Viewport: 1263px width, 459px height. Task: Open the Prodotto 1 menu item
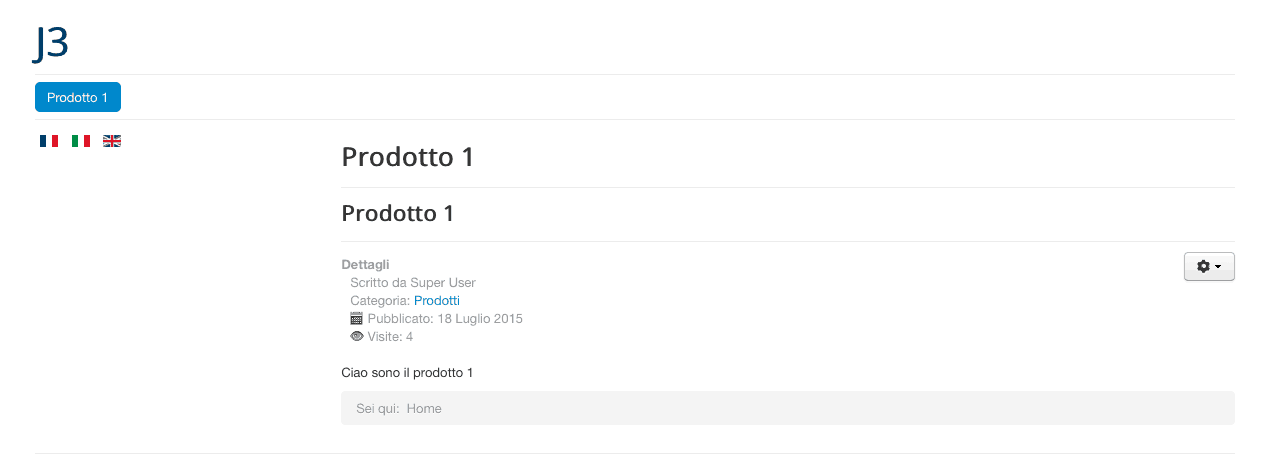78,97
